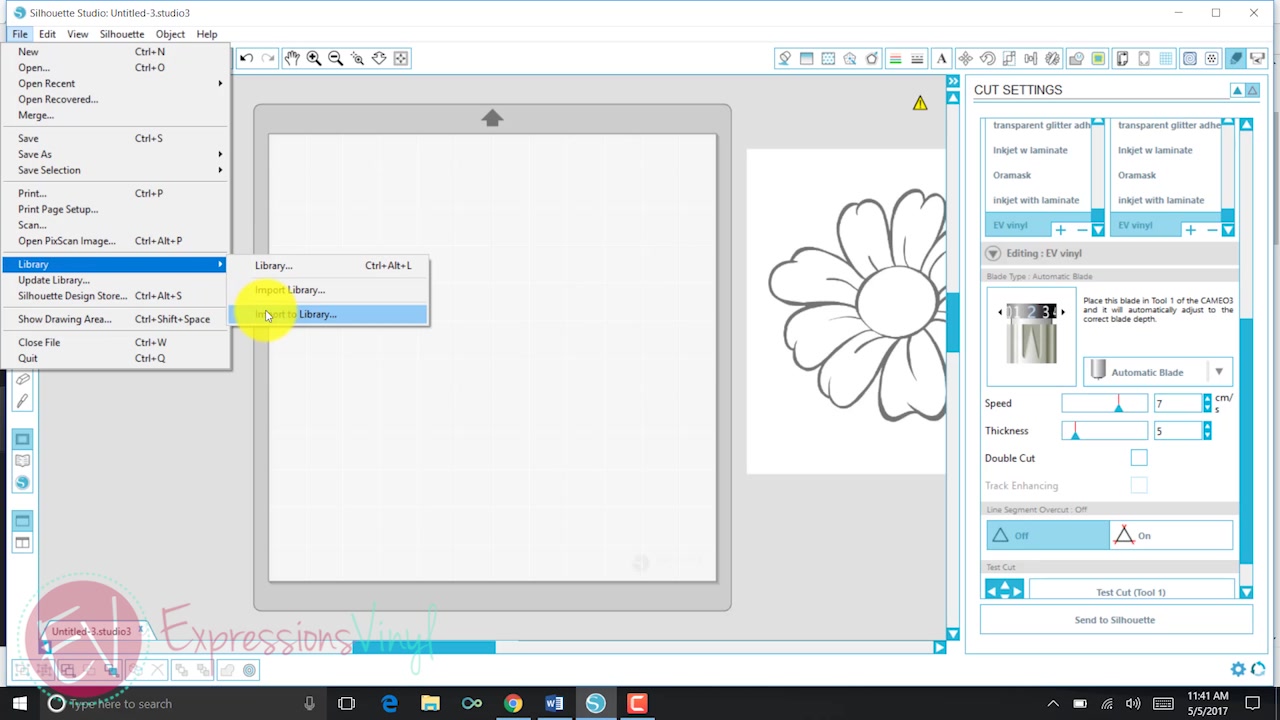This screenshot has height=720, width=1280.
Task: Click the upward arrow on the cutting mat
Action: pos(491,118)
